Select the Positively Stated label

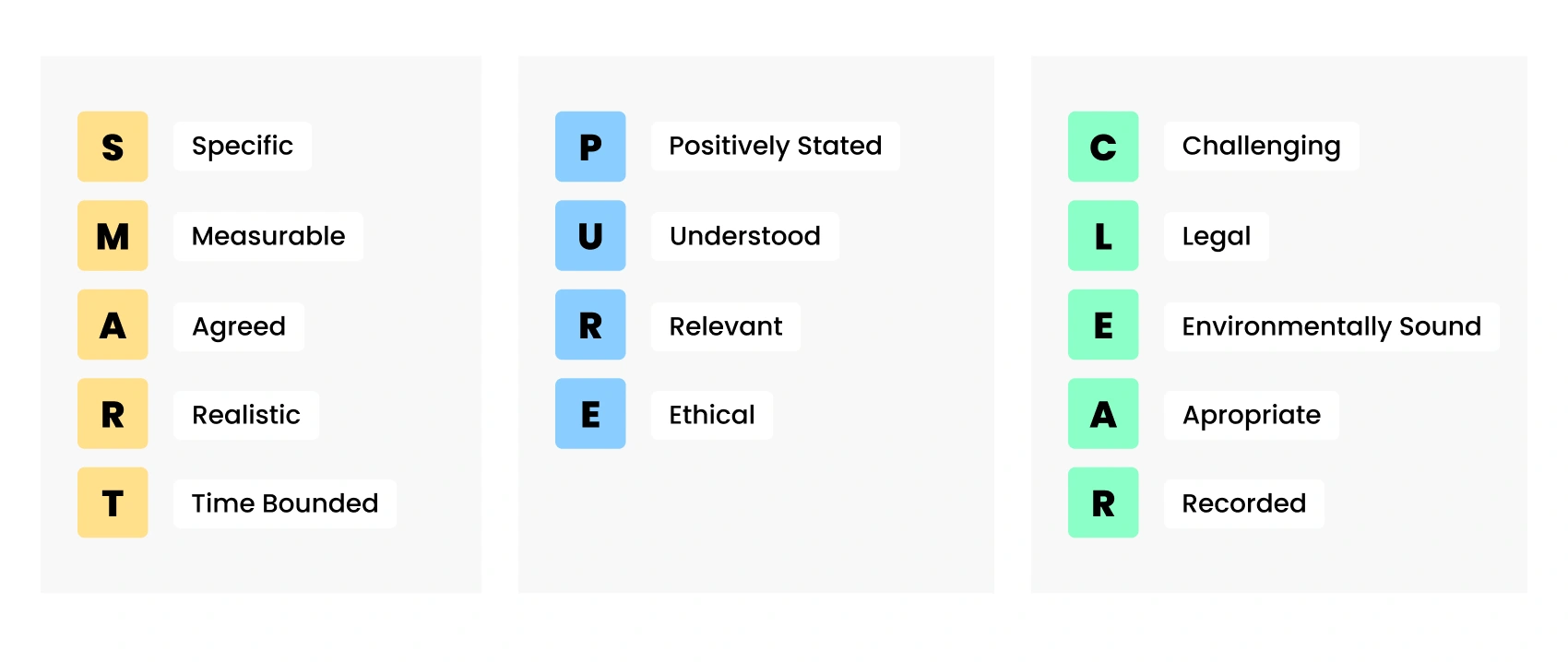[776, 146]
